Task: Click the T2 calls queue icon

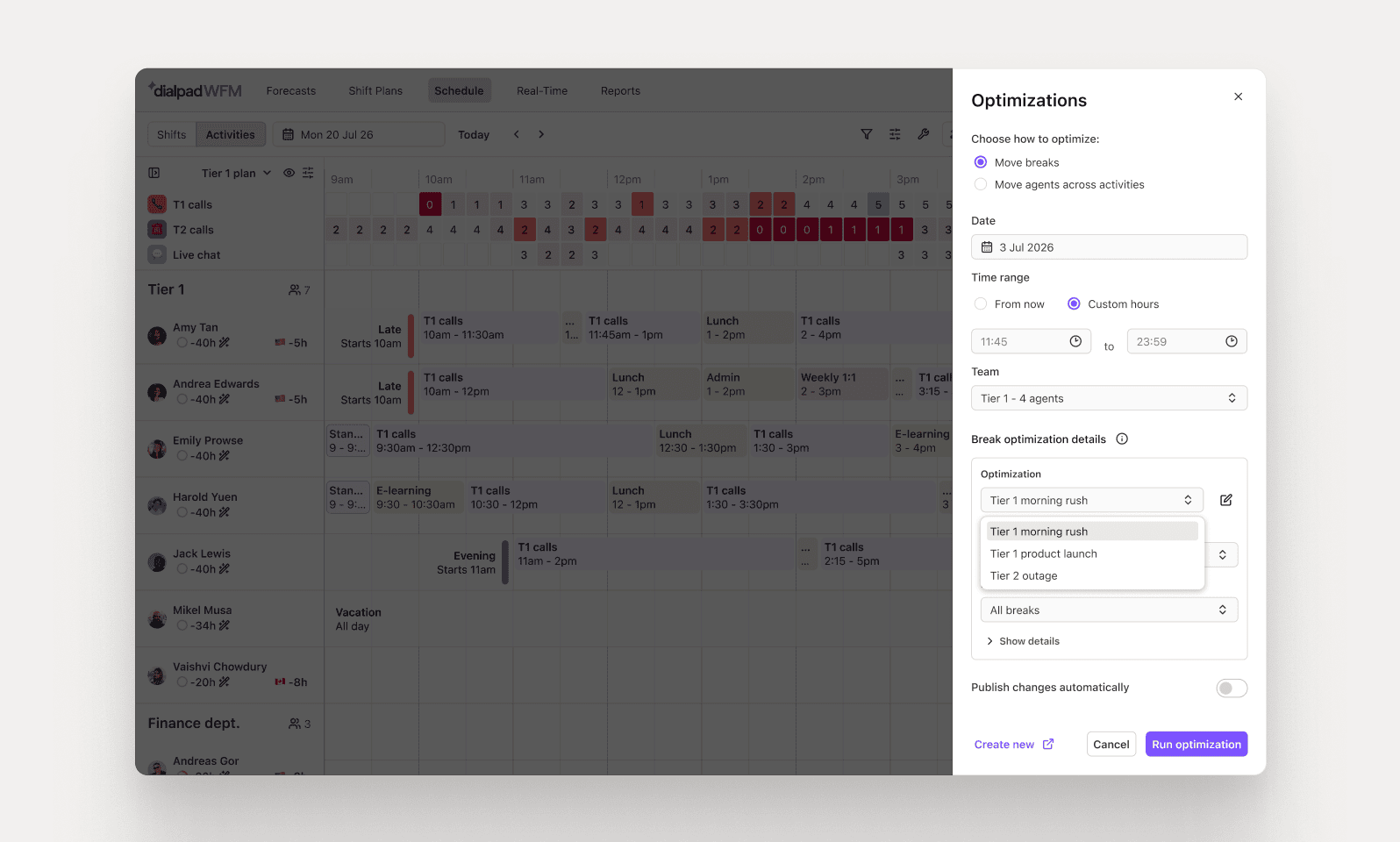Action: 157,230
